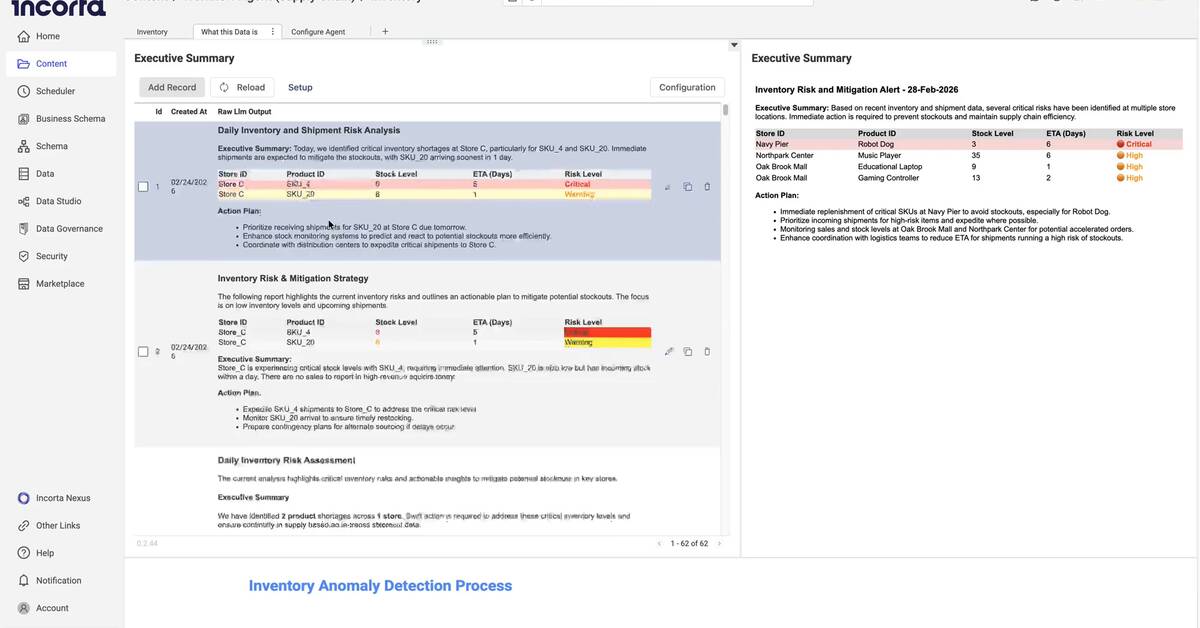
Task: Delete record 1 with the trash icon
Action: [707, 187]
